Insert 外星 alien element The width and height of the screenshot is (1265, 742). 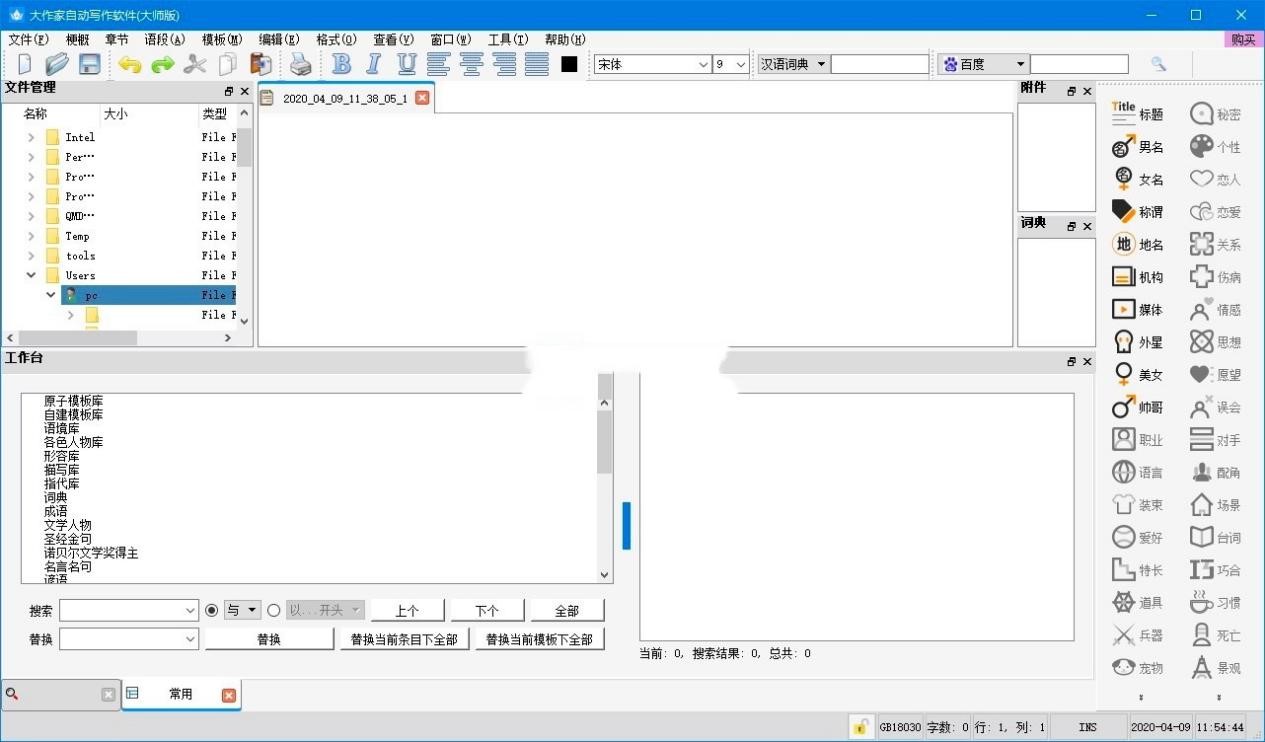(x=1138, y=342)
